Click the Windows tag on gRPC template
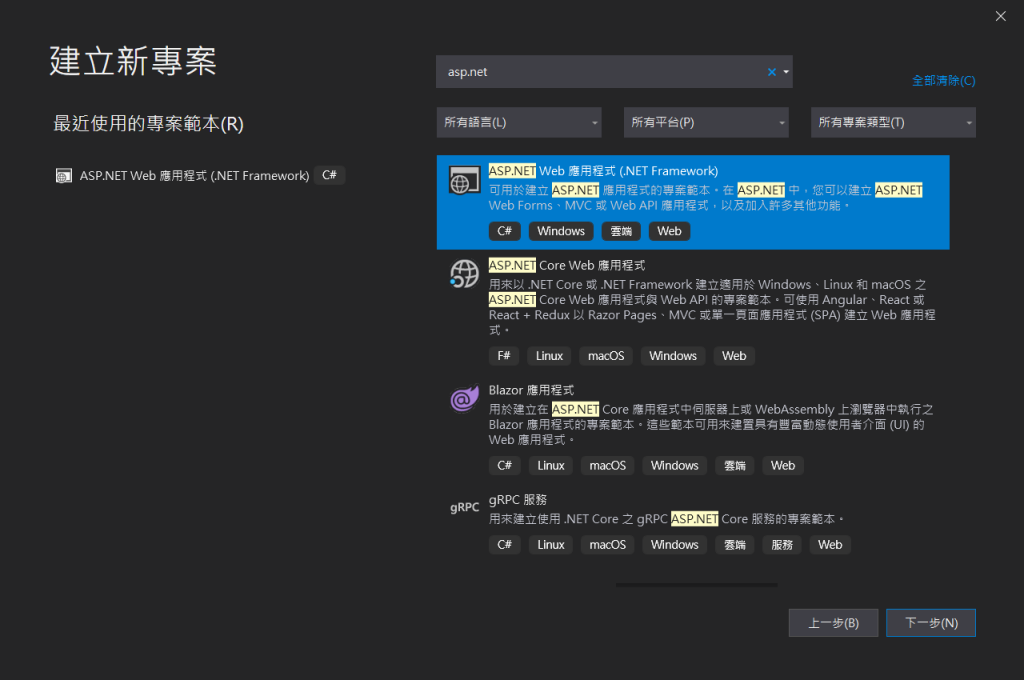Screen dimensions: 1024x680 (x=675, y=545)
